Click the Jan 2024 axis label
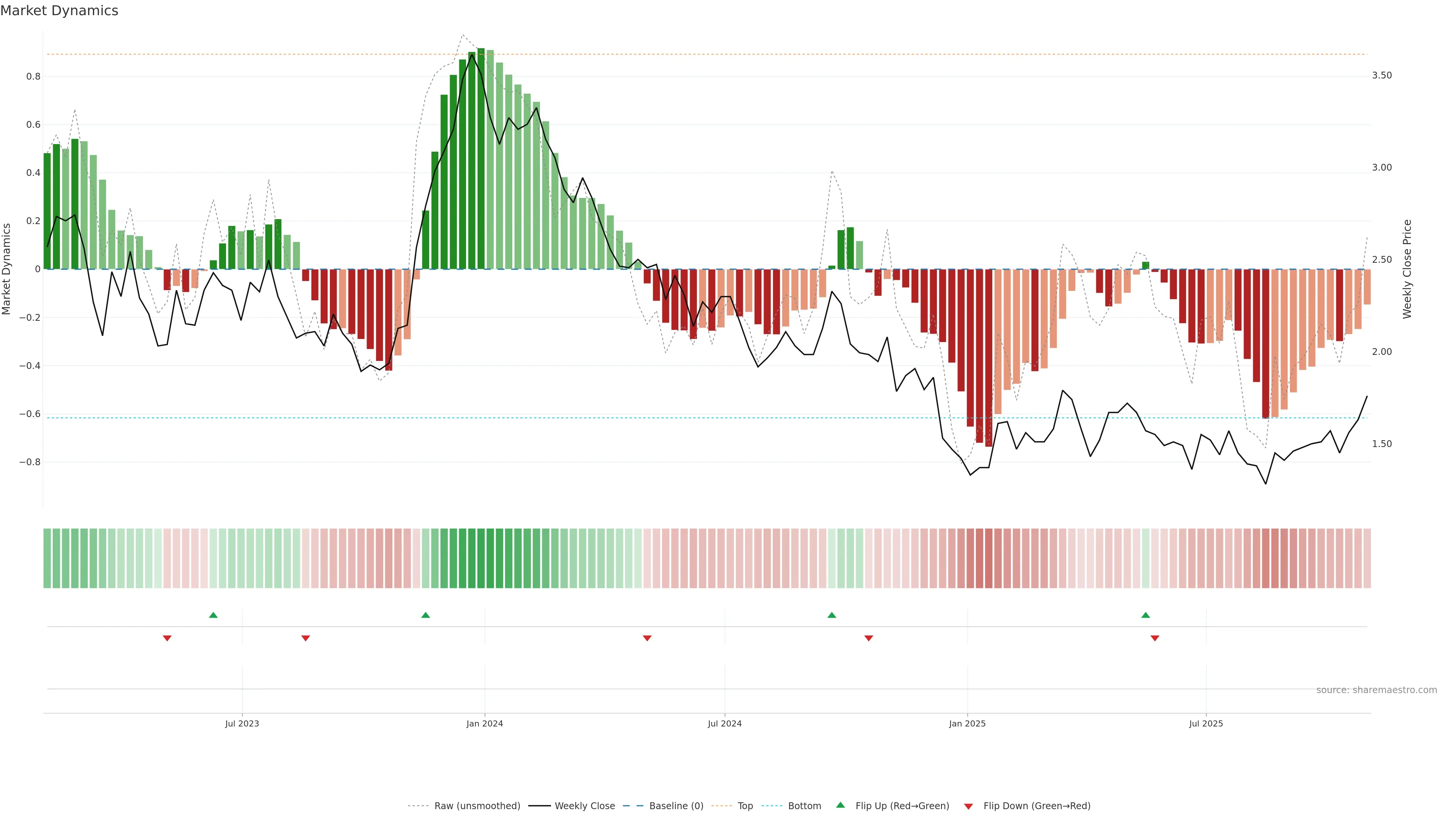 tap(485, 723)
